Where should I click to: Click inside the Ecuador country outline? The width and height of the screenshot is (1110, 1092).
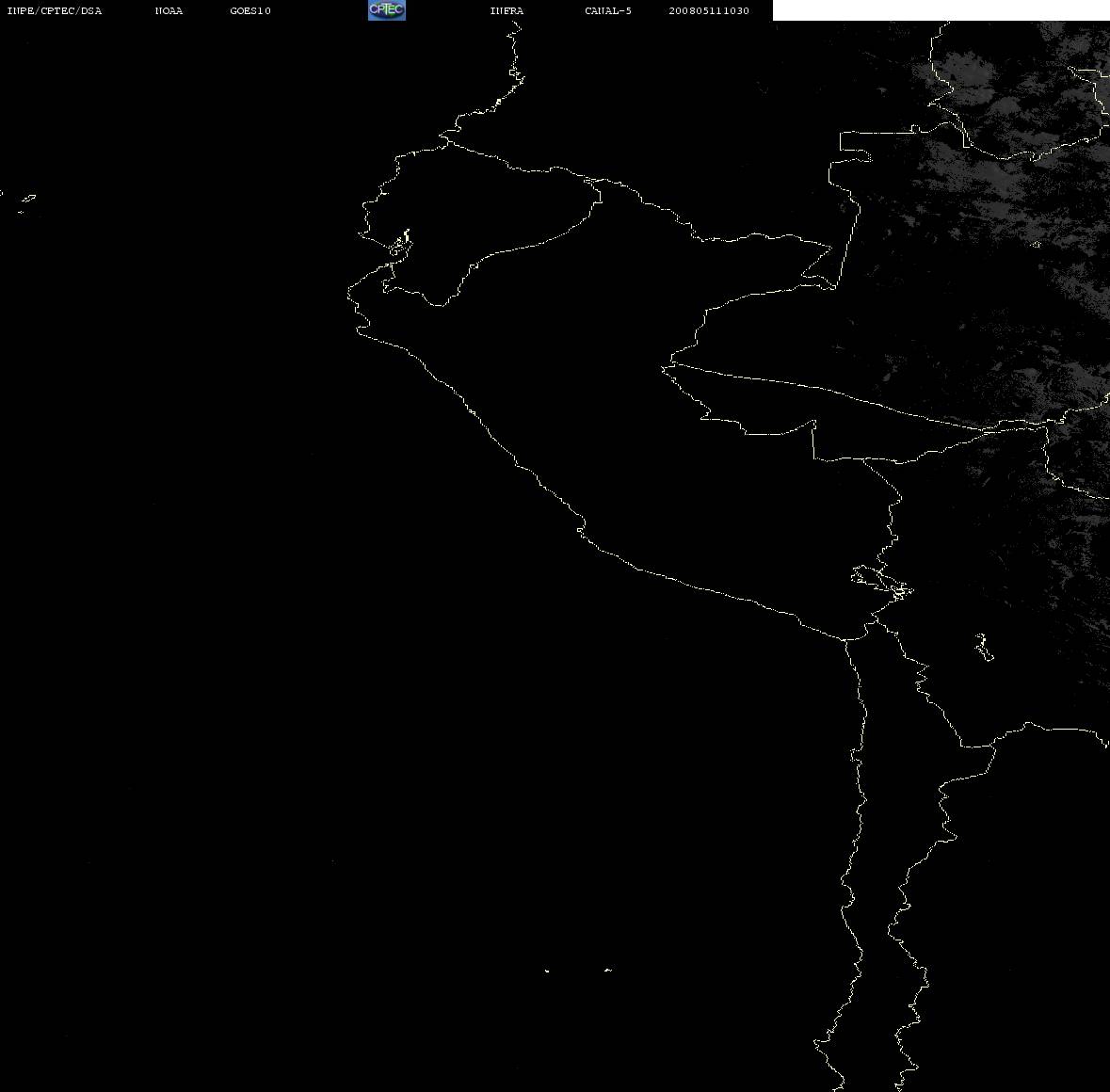point(481,213)
